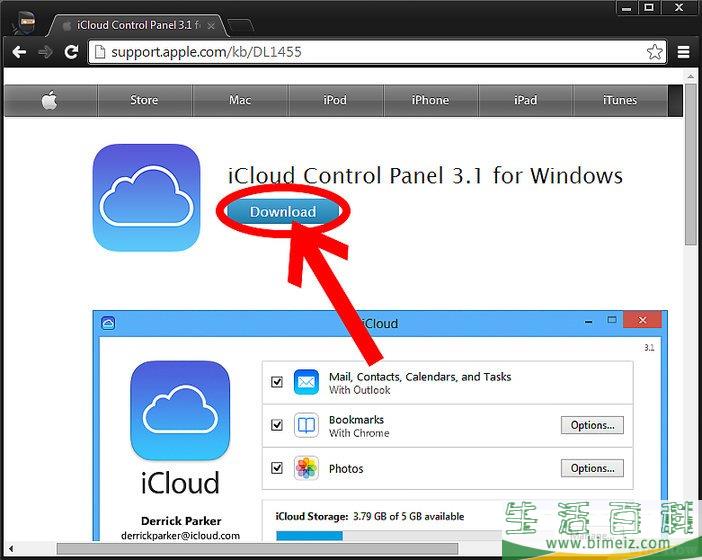The image size is (702, 560).
Task: Click the iCloud Storage usage bar
Action: tap(388, 536)
